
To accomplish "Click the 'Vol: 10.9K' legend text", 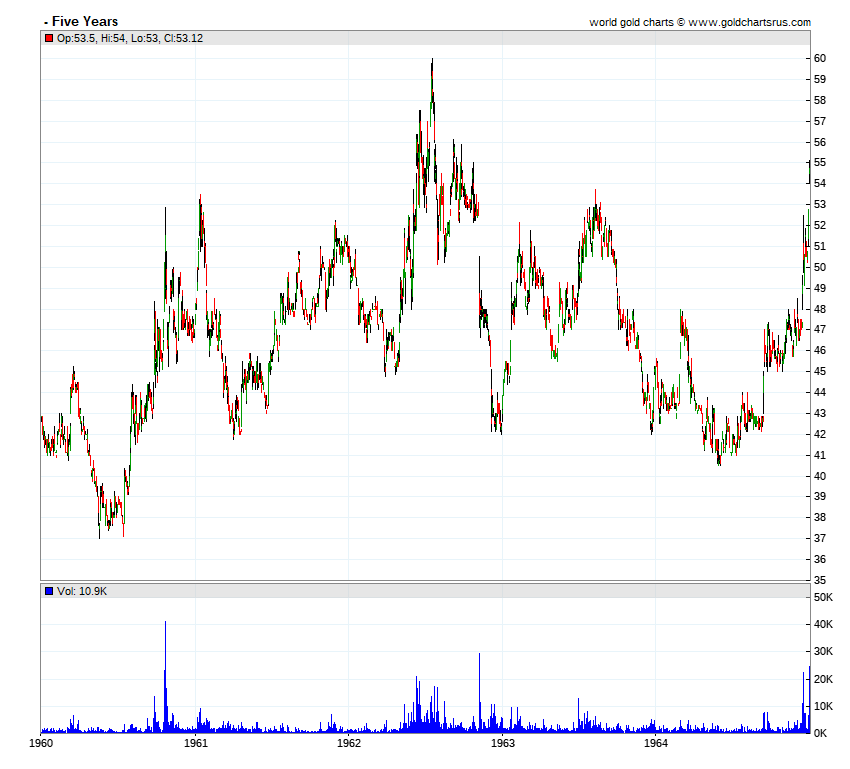I will pos(82,591).
